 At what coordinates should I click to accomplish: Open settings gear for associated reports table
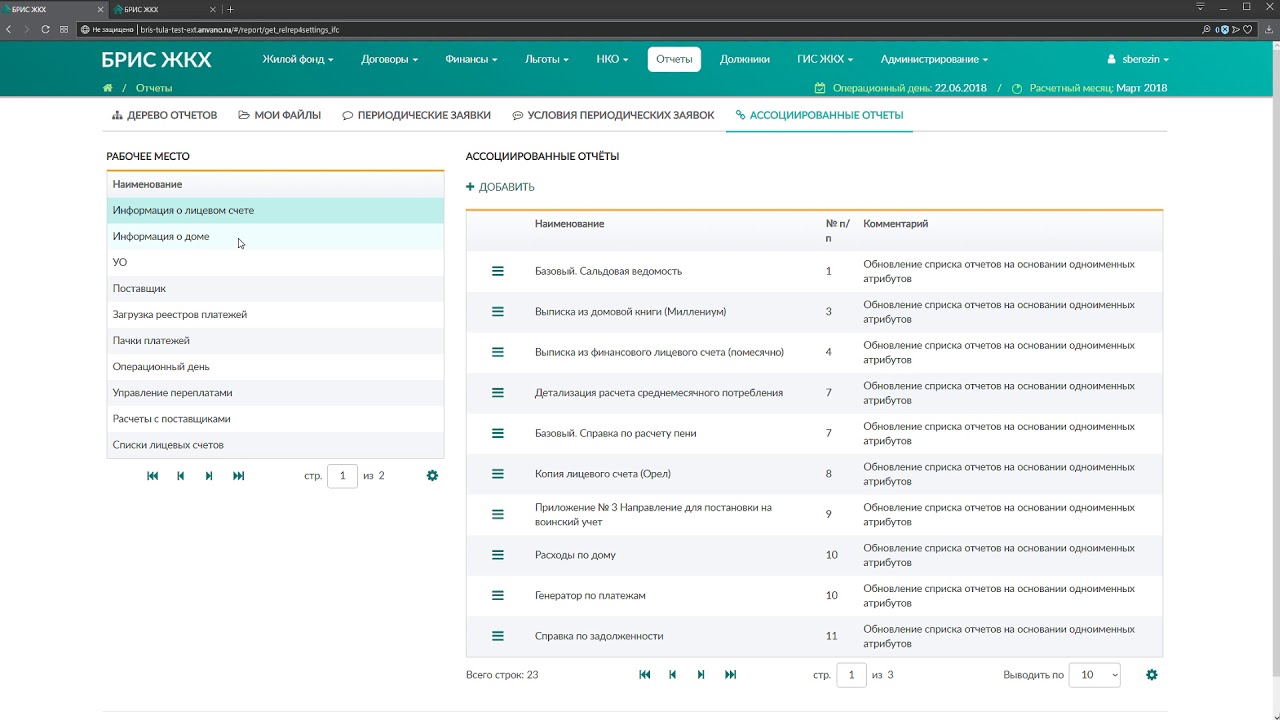coord(1152,675)
